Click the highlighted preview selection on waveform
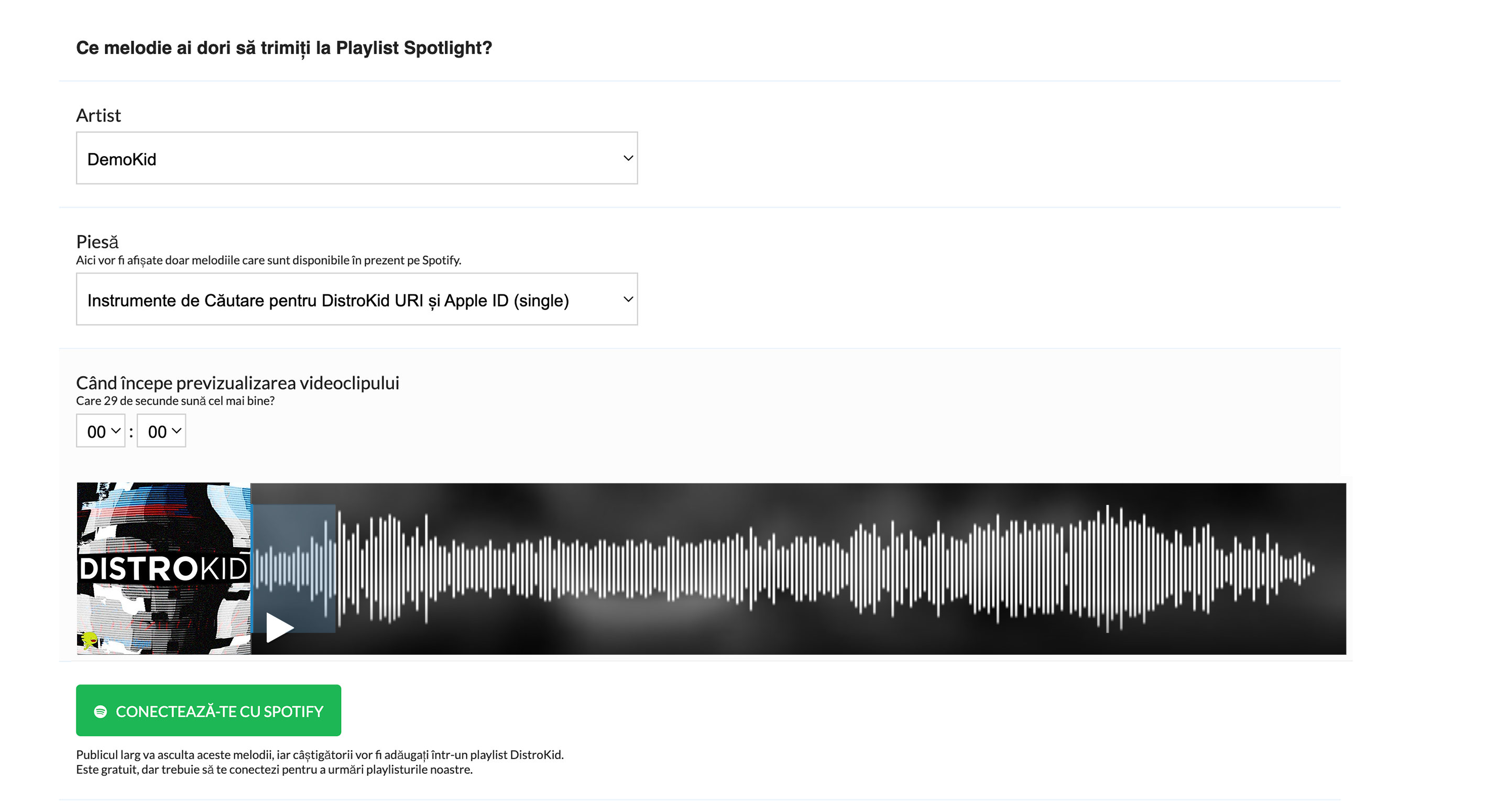The width and height of the screenshot is (1509, 812). point(293,568)
